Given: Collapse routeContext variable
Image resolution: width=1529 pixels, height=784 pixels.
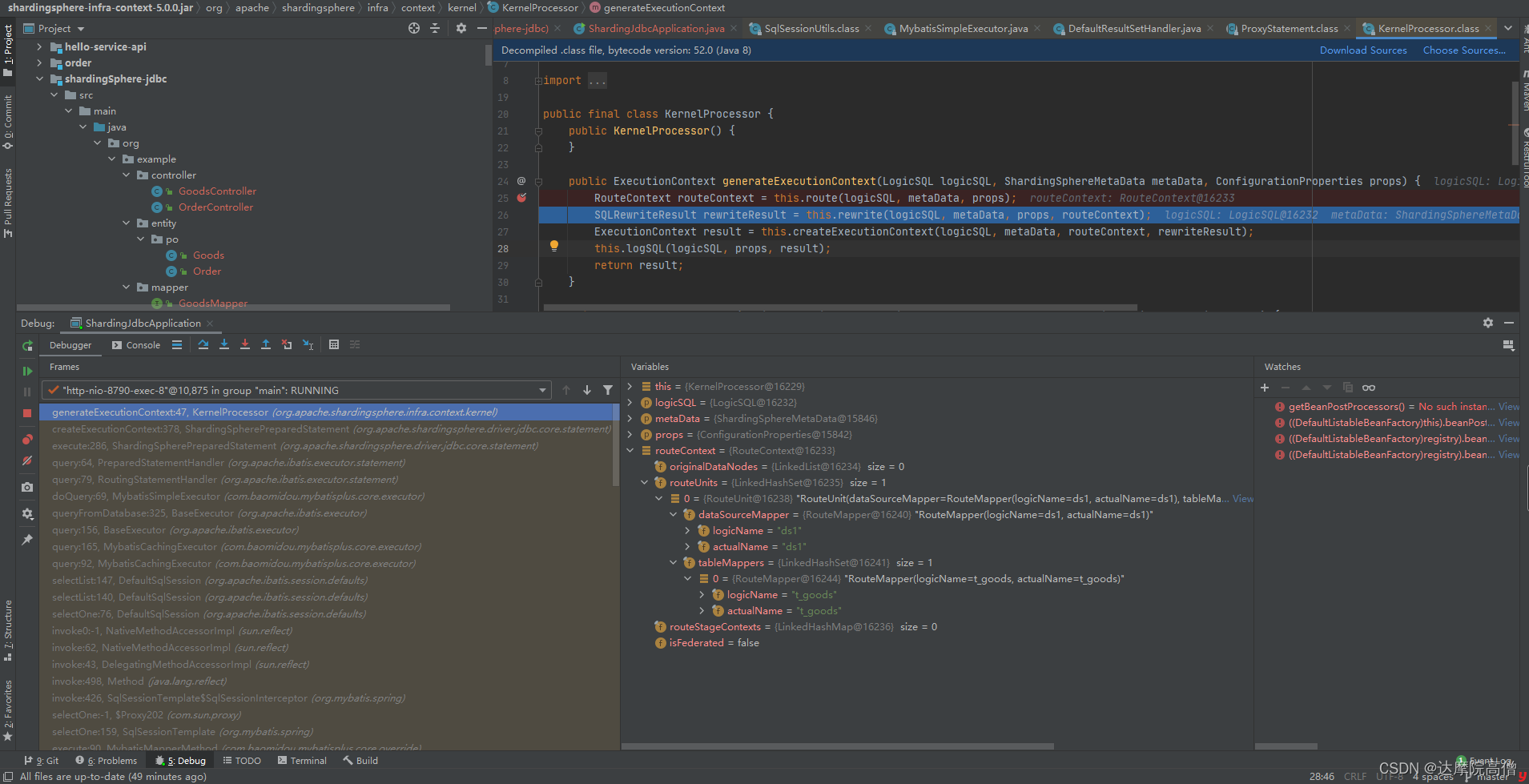Looking at the screenshot, I should pyautogui.click(x=630, y=451).
